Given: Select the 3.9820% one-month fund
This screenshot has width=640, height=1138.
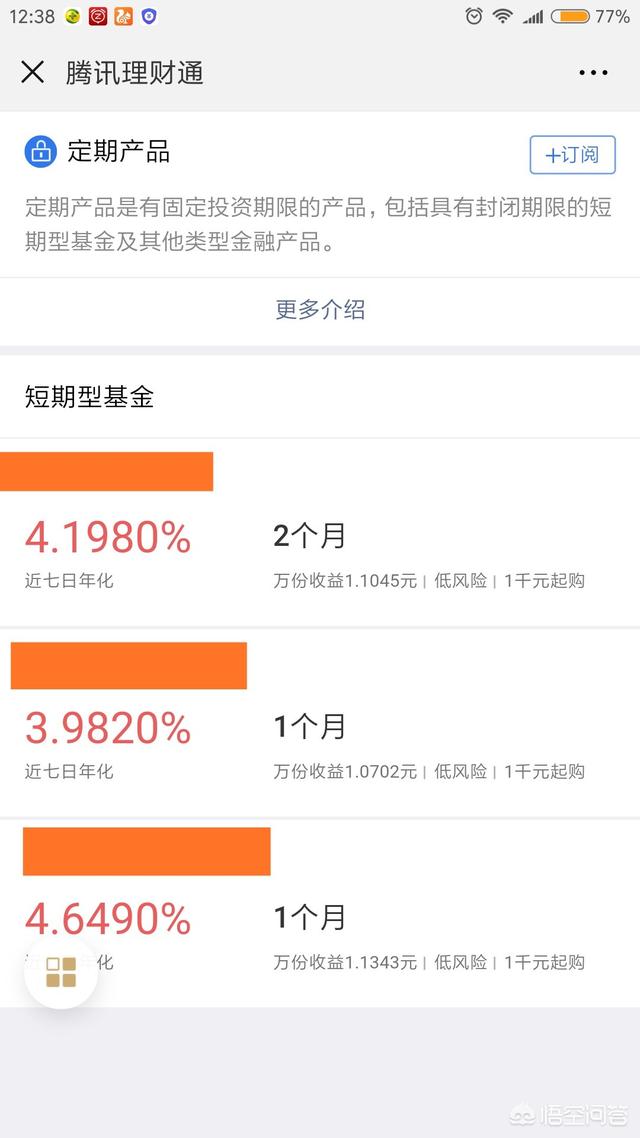Looking at the screenshot, I should (x=106, y=729).
